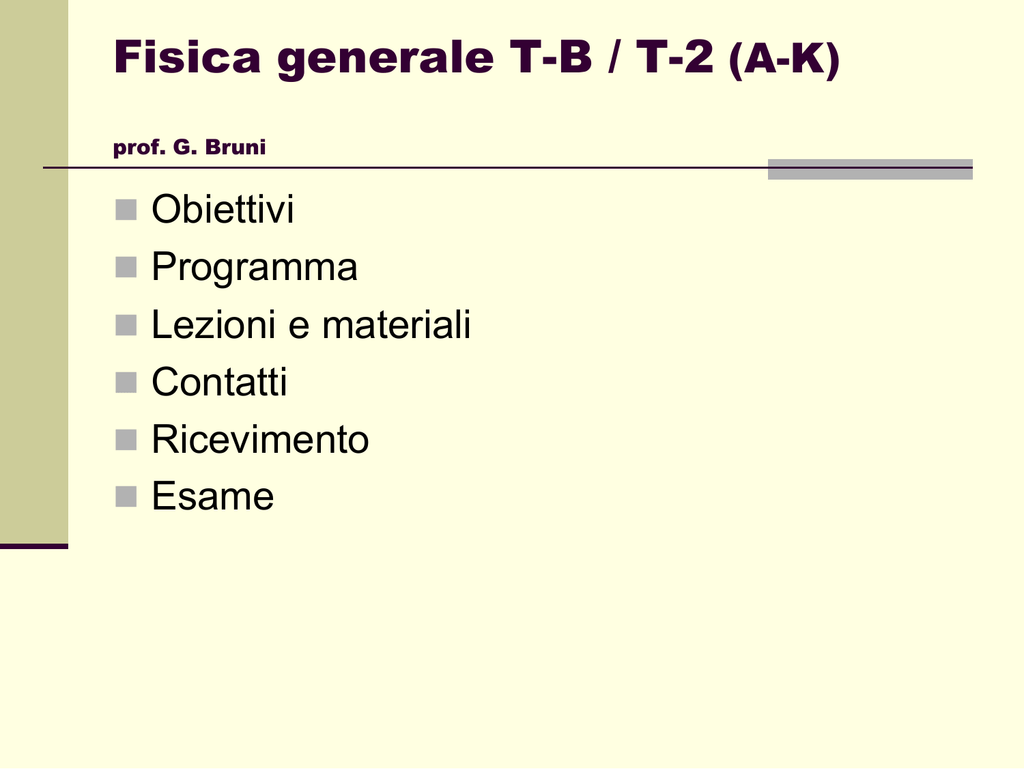1024x769 pixels.
Task: Click the T-2 text in the heading
Action: click(x=675, y=58)
